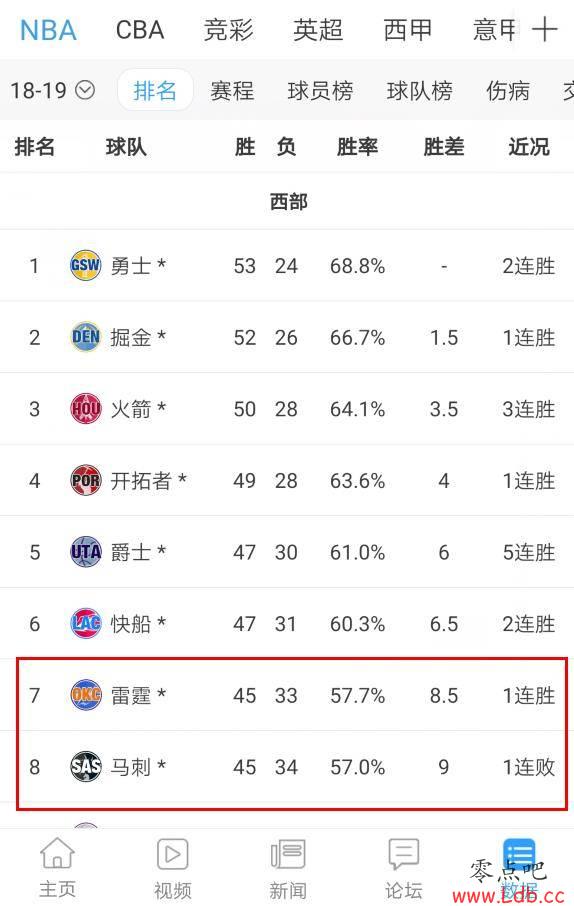The image size is (574, 906).
Task: Select the DEN Nuggets team logo
Action: (86, 337)
